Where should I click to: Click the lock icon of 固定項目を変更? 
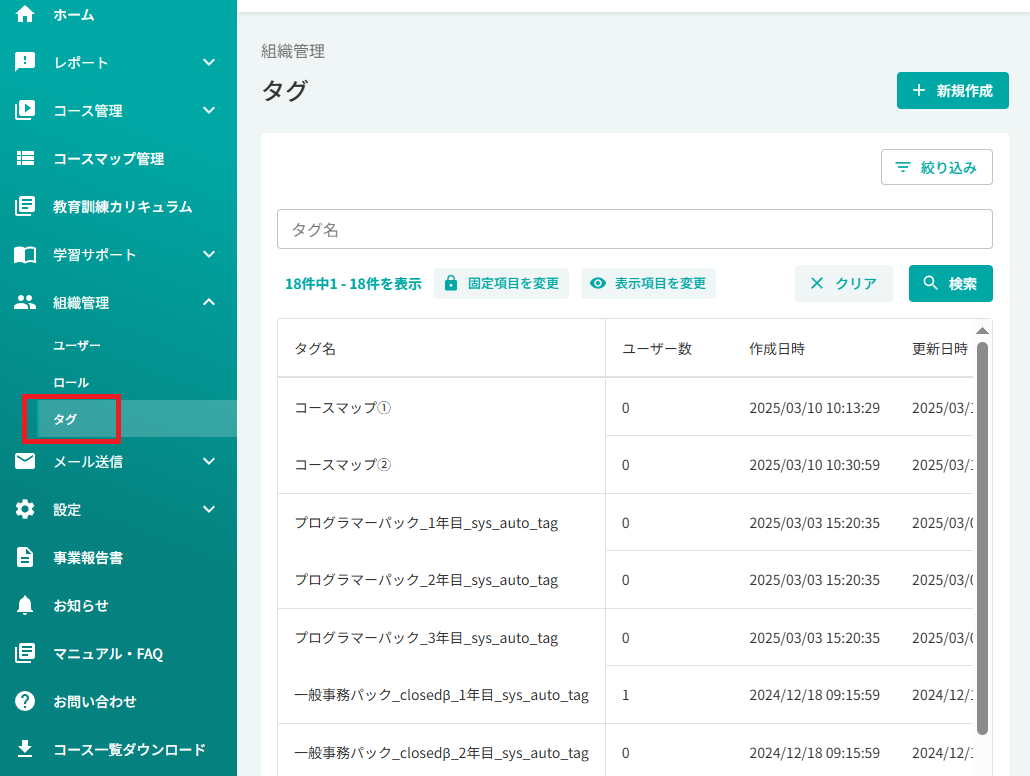(451, 283)
